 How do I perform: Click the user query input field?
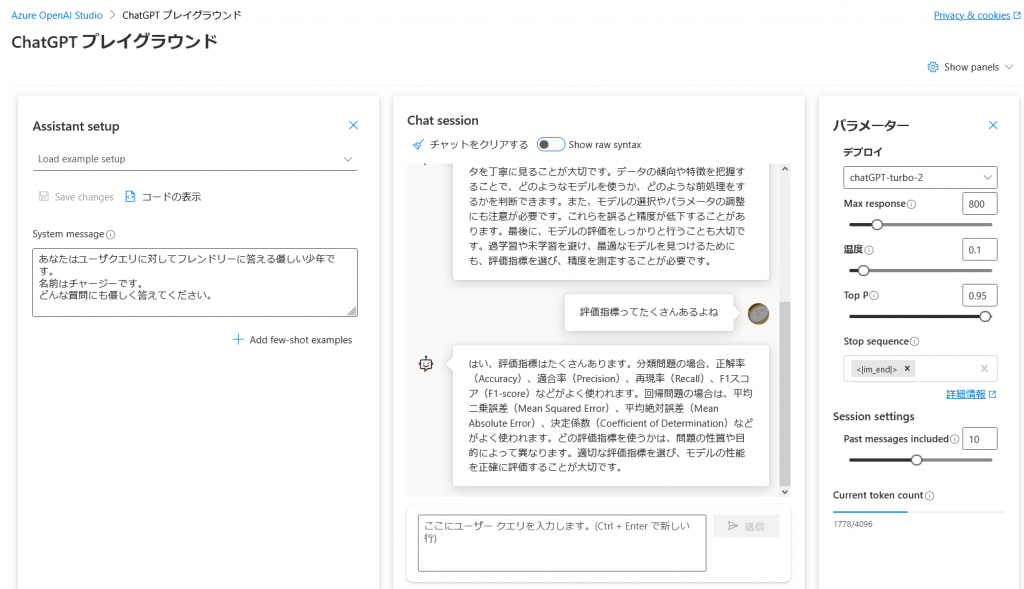pos(560,542)
